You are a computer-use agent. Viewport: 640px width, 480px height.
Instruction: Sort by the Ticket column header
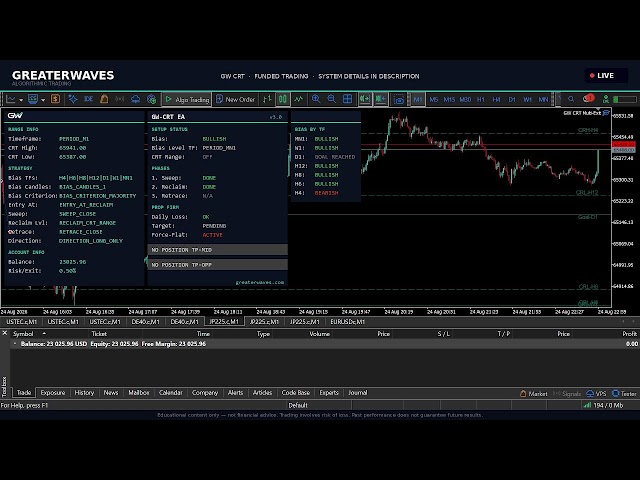(99, 334)
